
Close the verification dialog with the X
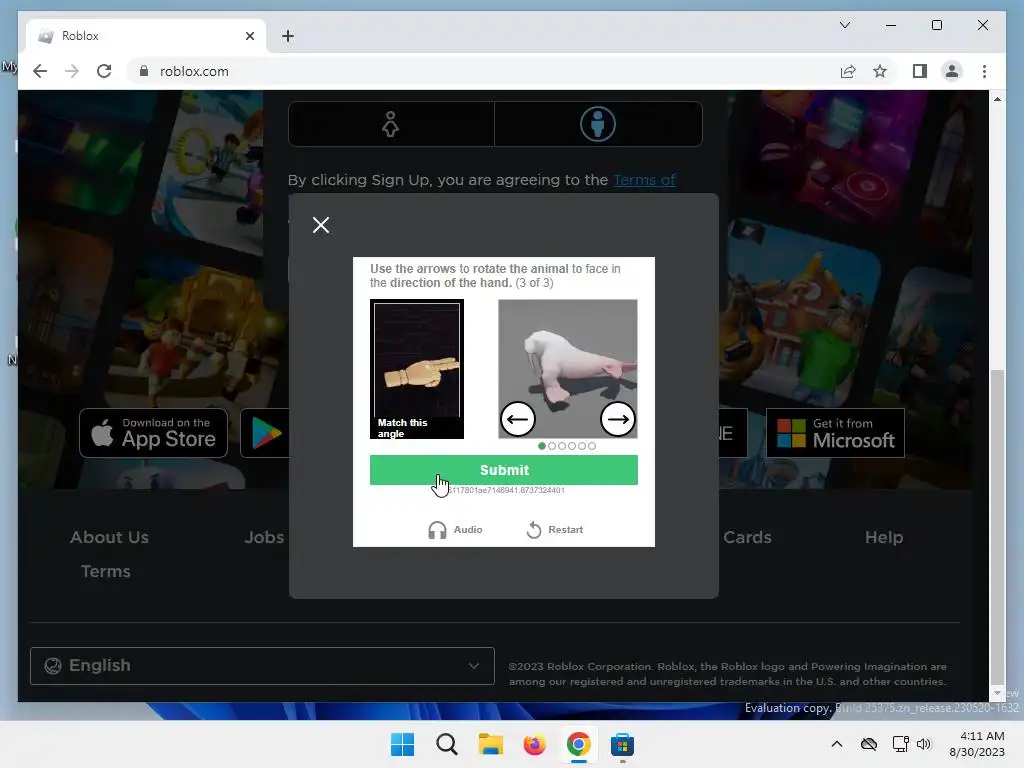tap(321, 225)
